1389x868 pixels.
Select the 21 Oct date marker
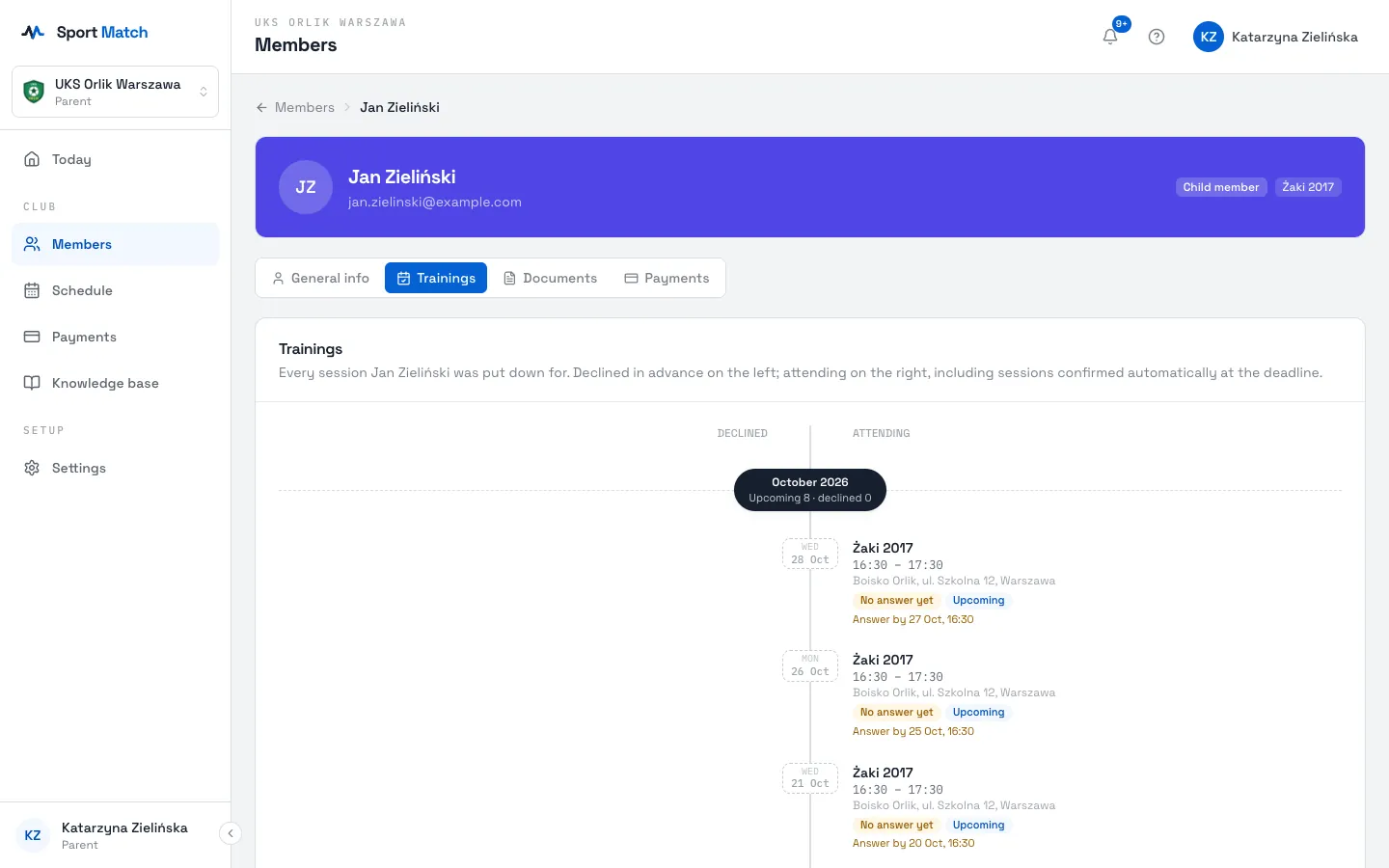point(810,778)
